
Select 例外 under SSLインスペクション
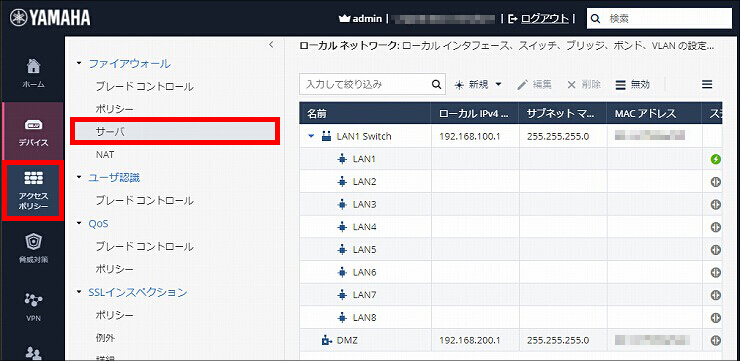(105, 338)
